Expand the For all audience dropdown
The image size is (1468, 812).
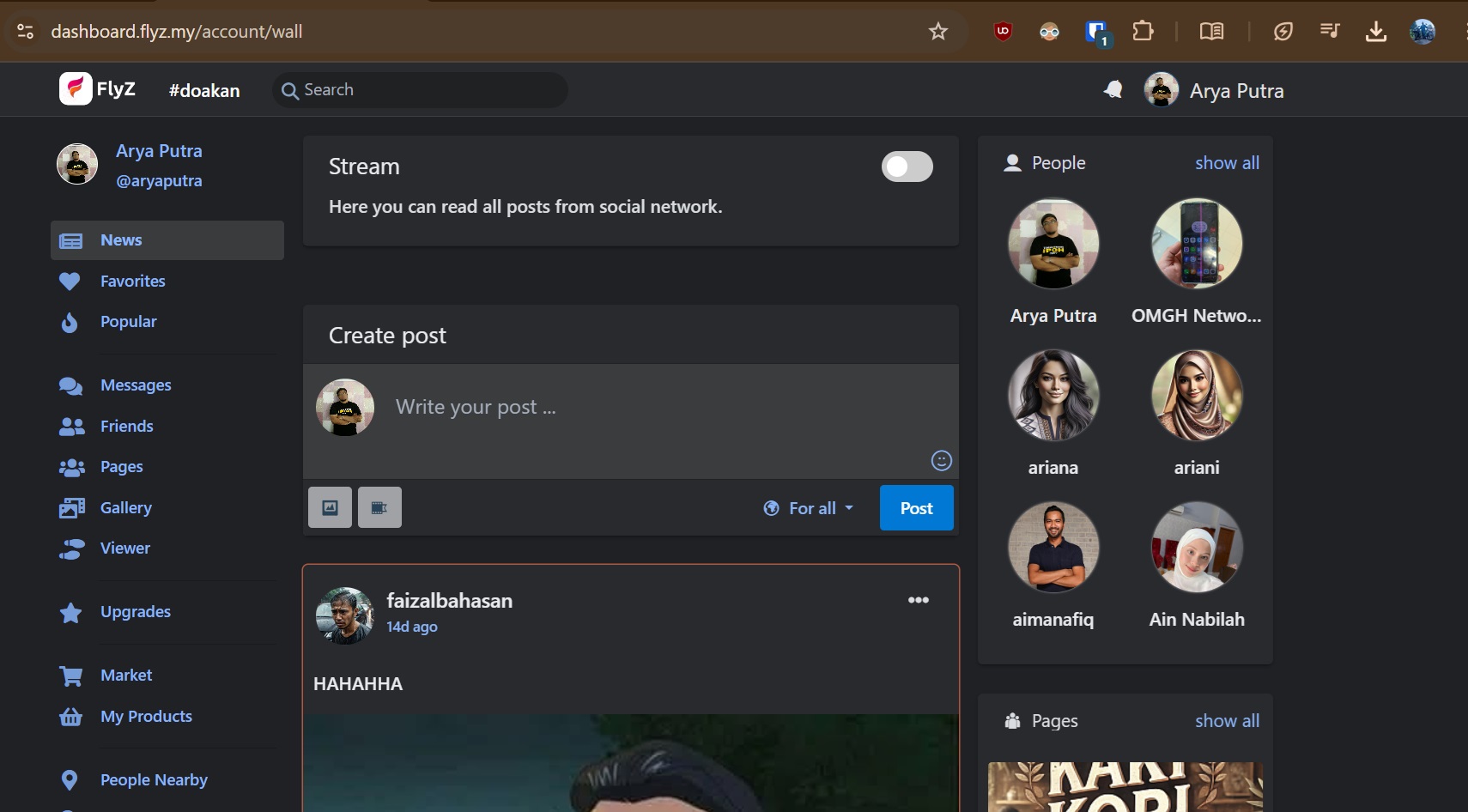[x=809, y=508]
